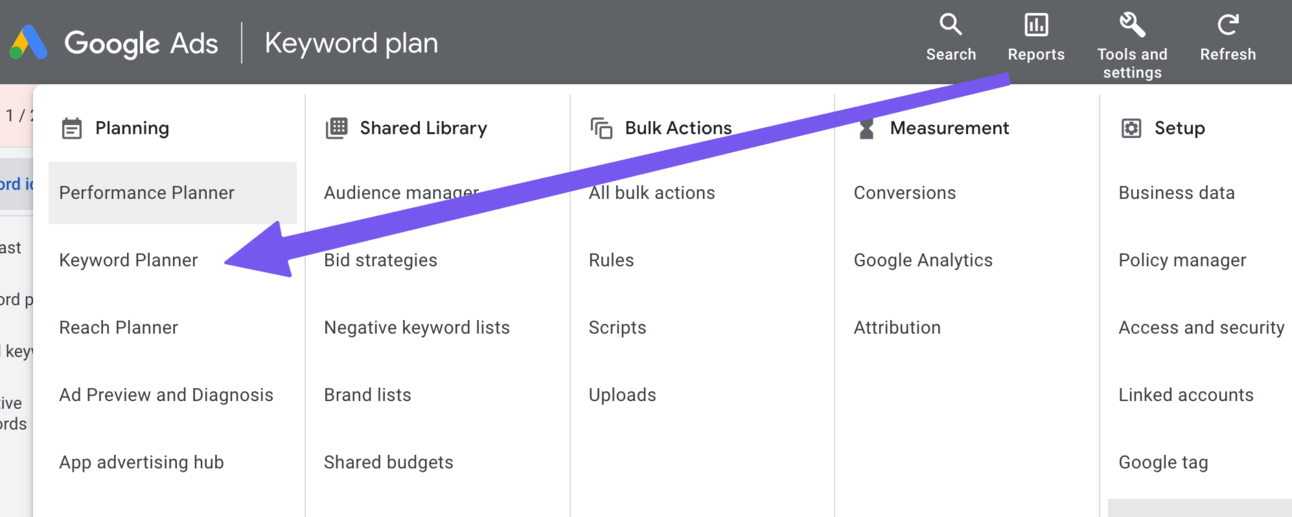
Task: Click the Measurement hourglass icon
Action: [866, 128]
